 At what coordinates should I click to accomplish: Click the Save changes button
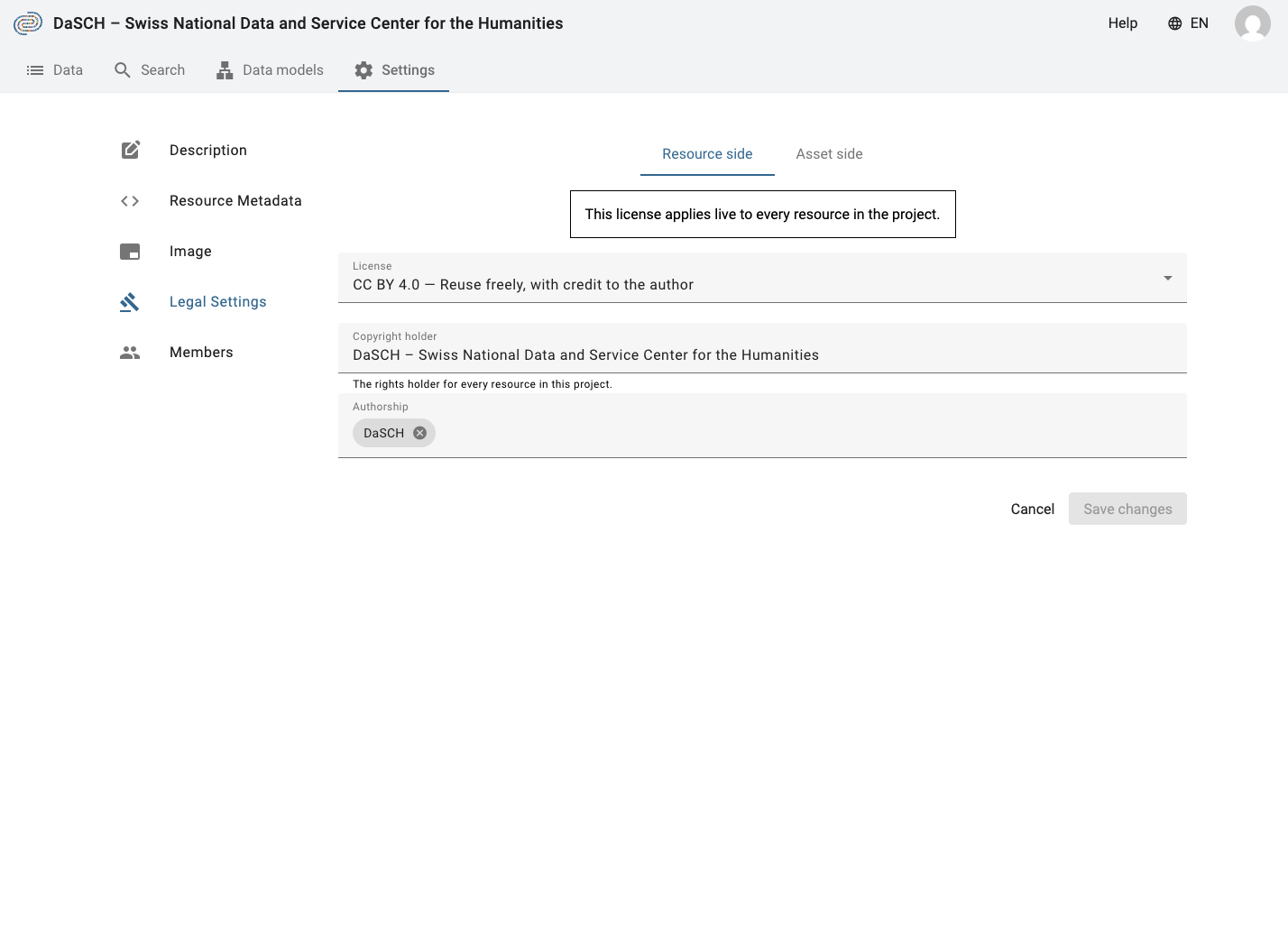(1127, 509)
